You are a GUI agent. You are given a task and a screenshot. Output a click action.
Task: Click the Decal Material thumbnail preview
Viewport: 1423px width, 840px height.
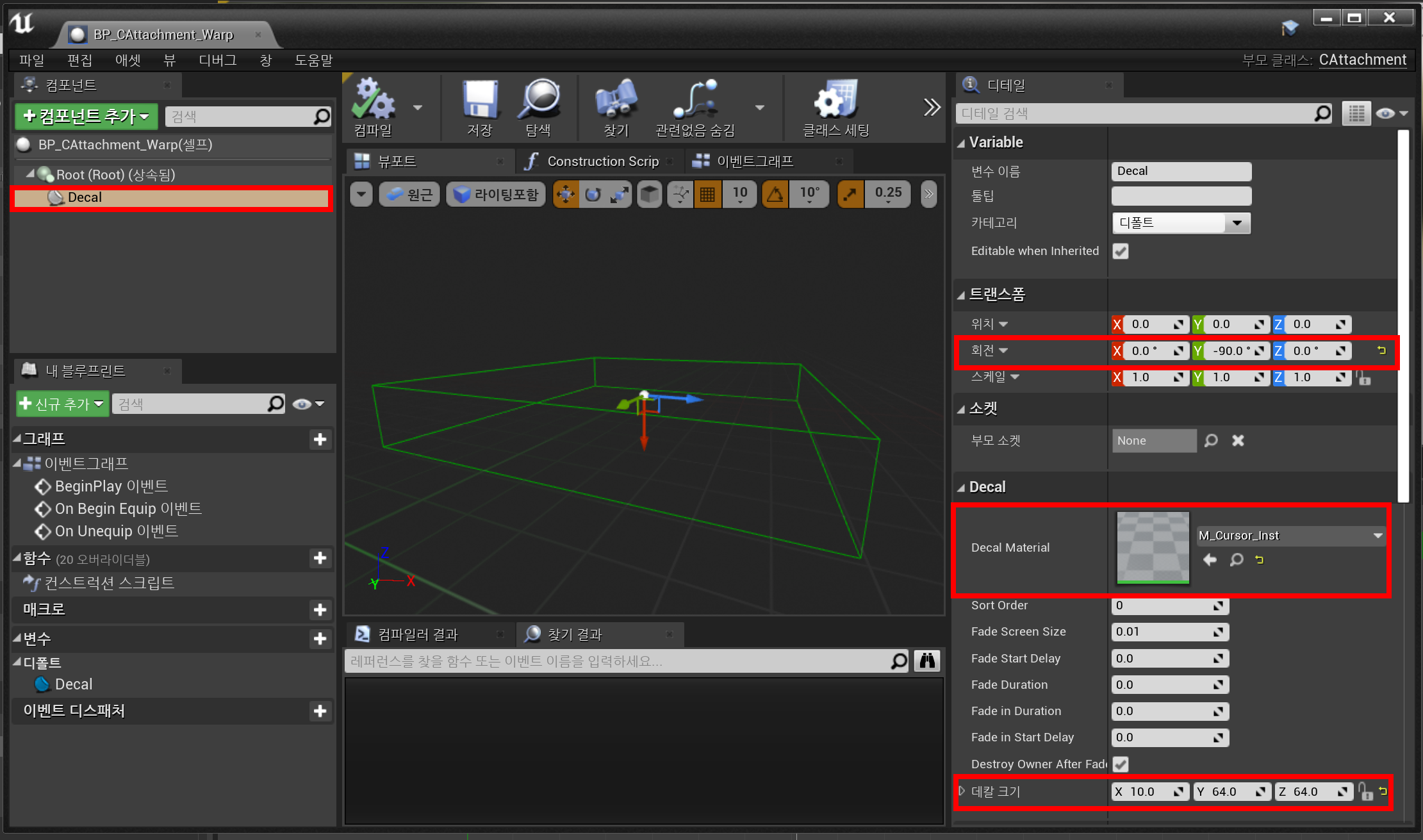1153,547
